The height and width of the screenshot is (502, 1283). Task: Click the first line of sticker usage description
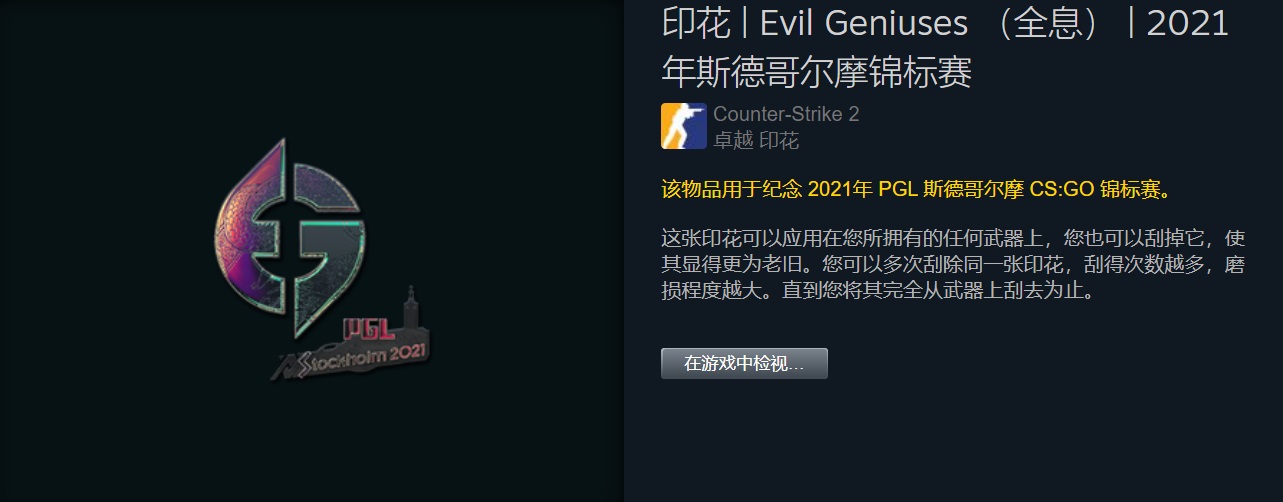pyautogui.click(x=953, y=240)
